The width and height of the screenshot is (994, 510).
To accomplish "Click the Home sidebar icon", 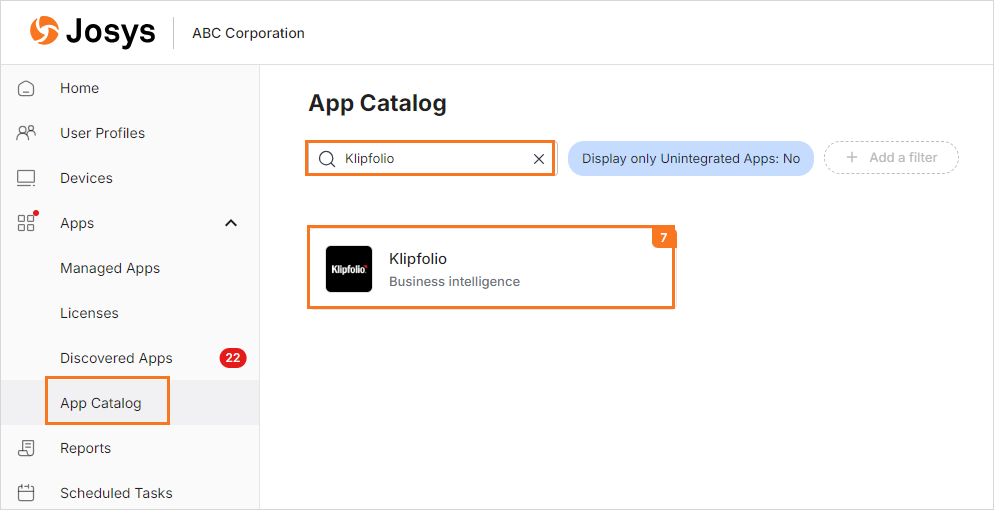I will click(x=26, y=88).
